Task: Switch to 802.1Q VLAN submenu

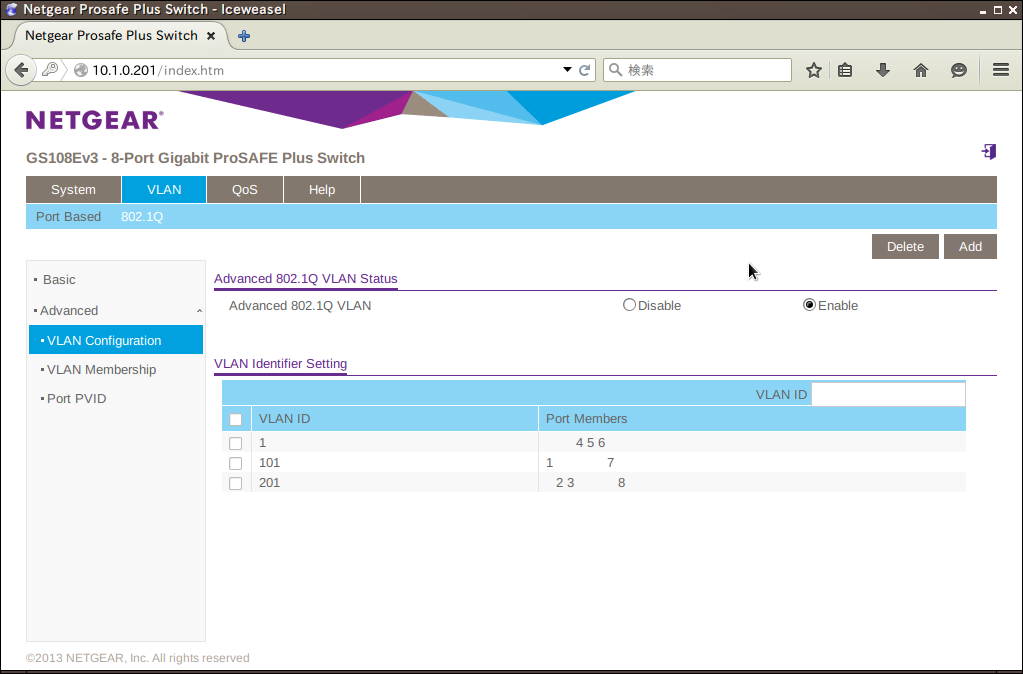Action: (x=142, y=217)
